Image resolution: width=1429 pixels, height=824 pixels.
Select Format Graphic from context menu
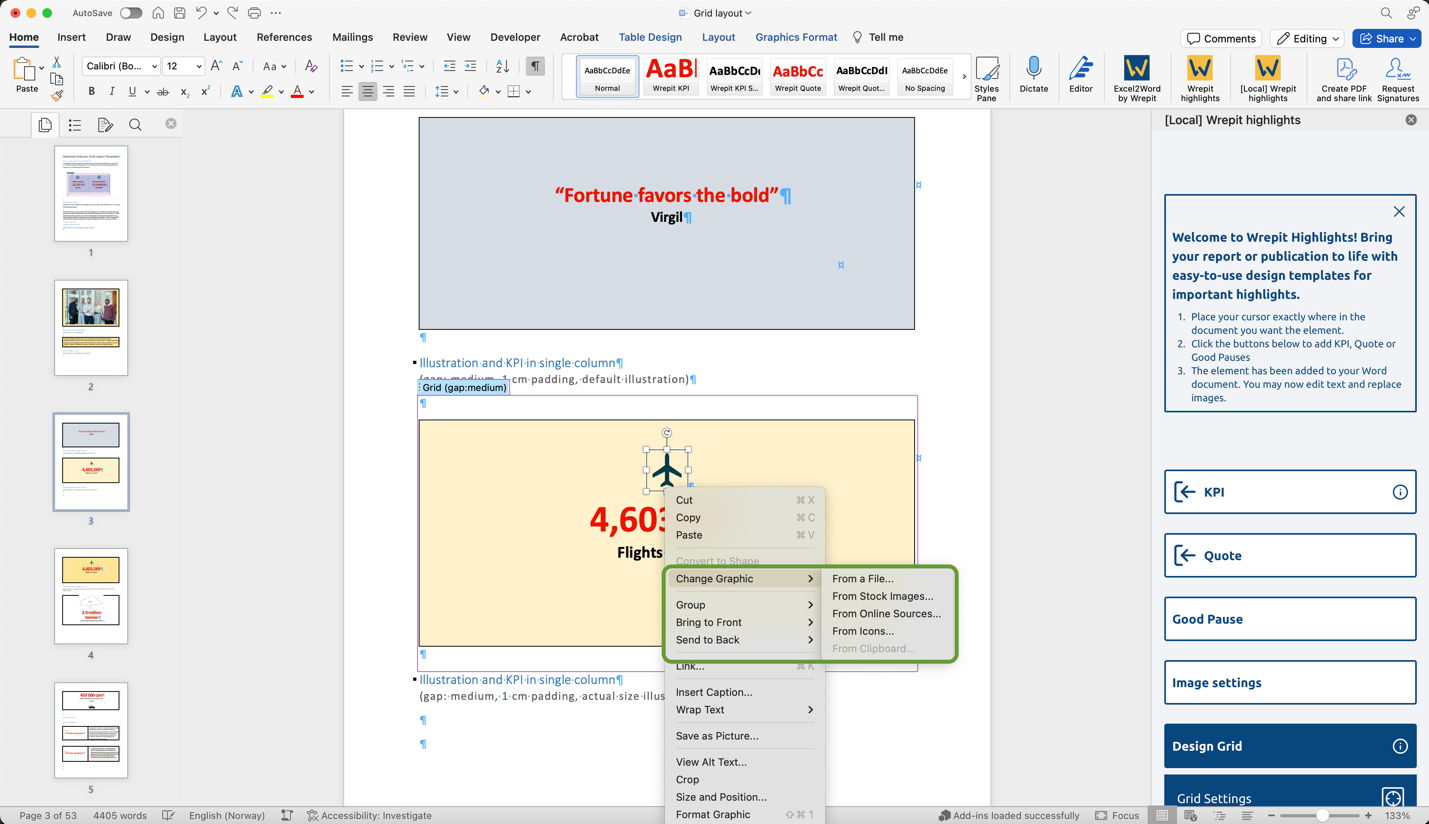tap(744, 815)
